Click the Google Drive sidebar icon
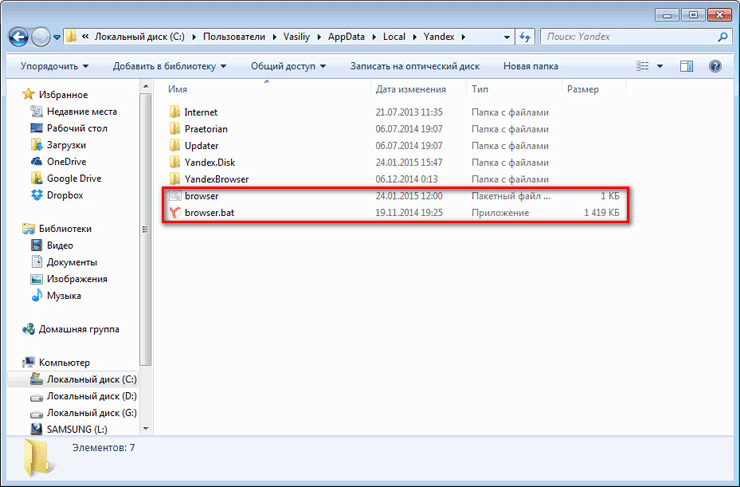 [x=36, y=178]
